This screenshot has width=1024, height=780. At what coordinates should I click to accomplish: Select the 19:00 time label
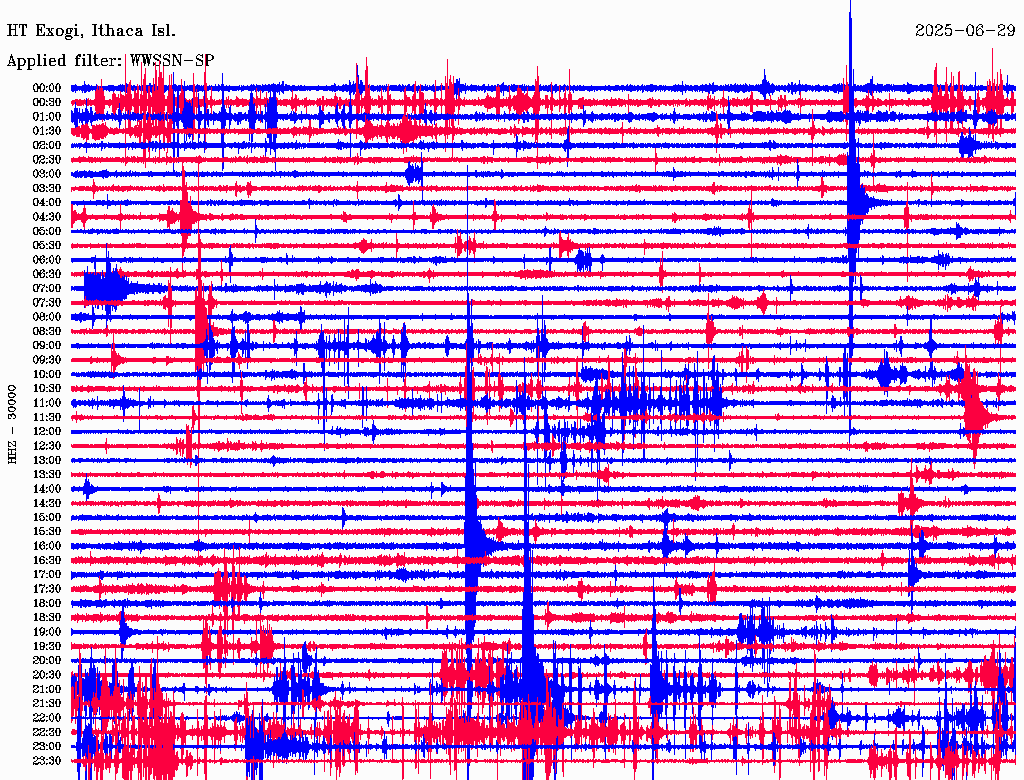pyautogui.click(x=47, y=632)
